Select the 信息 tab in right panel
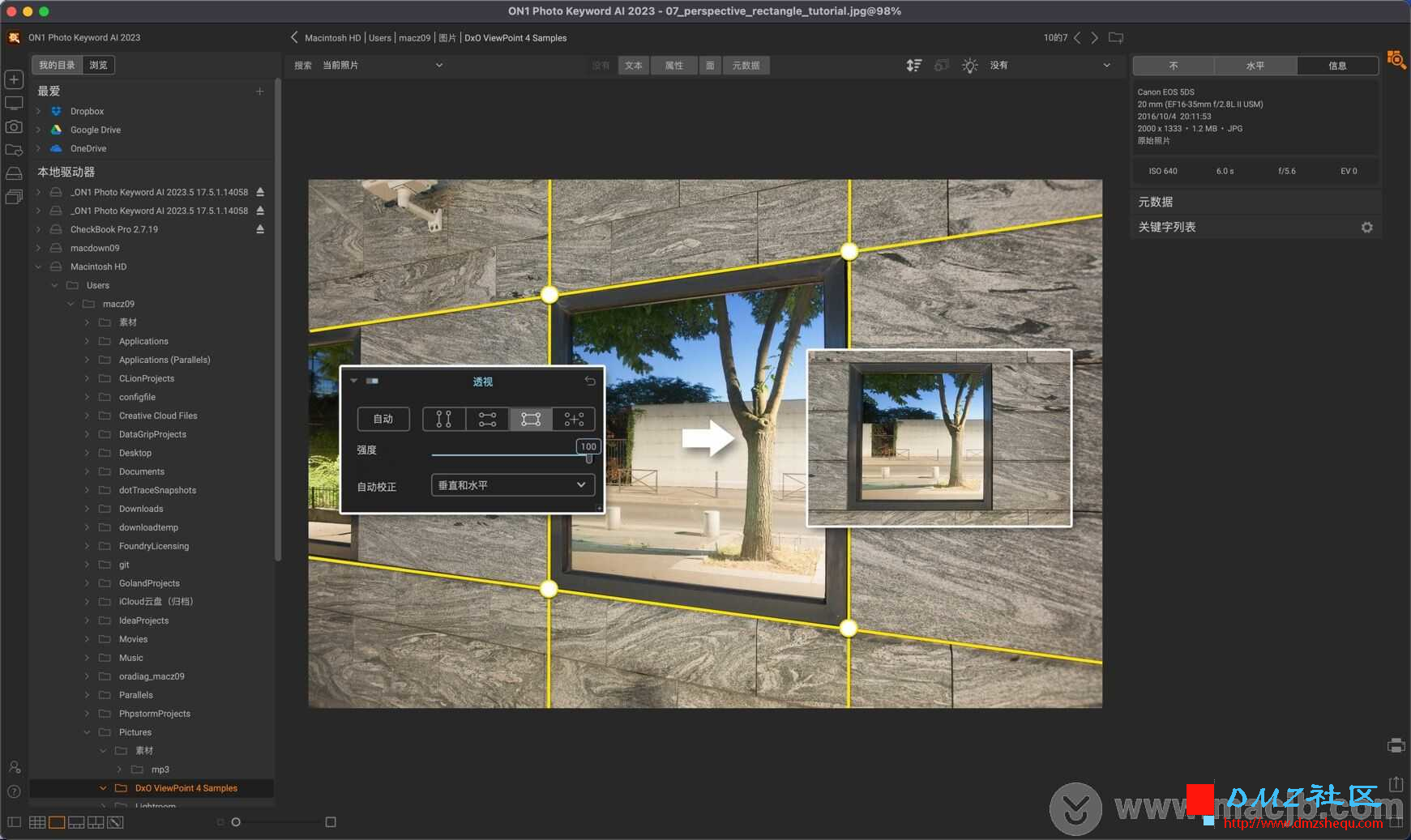The width and height of the screenshot is (1411, 840). (1337, 66)
